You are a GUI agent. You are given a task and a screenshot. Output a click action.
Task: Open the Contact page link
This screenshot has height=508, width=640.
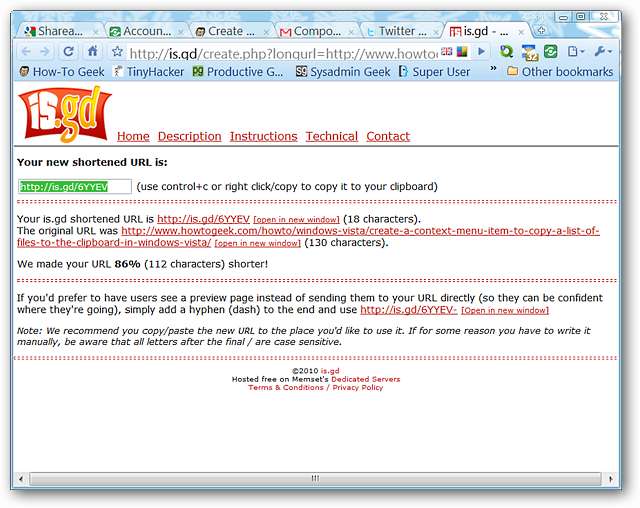pos(388,136)
